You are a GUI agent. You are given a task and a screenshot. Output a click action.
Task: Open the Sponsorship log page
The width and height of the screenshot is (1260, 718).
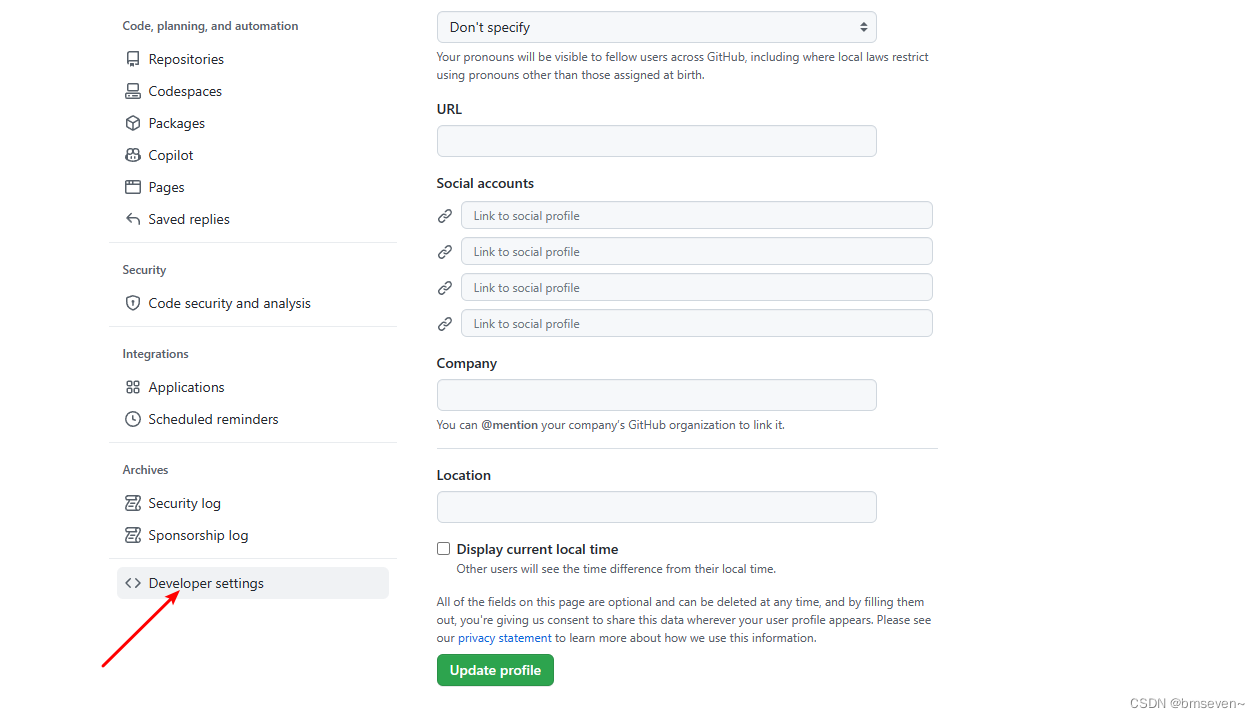(198, 535)
